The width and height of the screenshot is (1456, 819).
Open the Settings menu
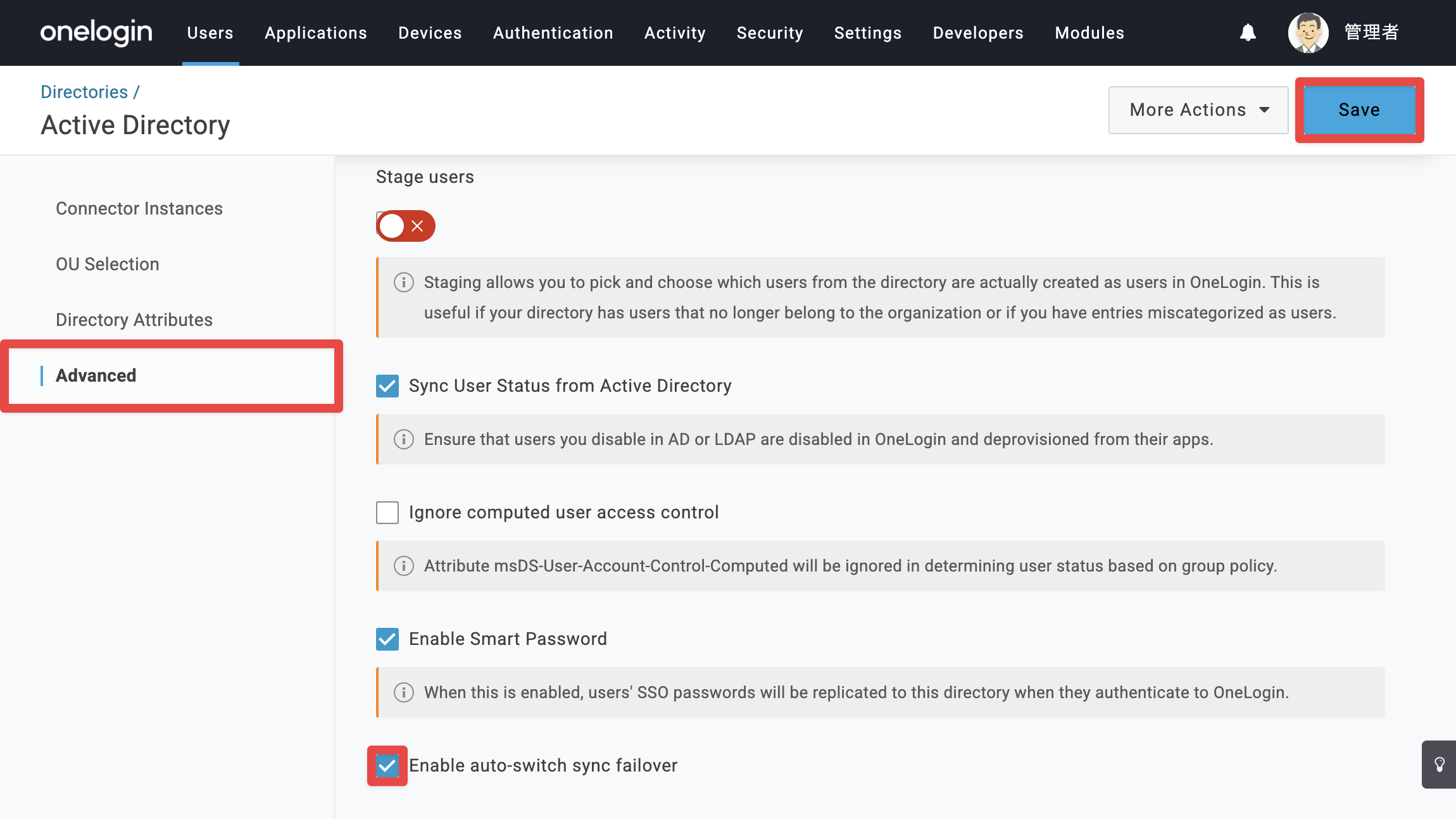pos(868,33)
